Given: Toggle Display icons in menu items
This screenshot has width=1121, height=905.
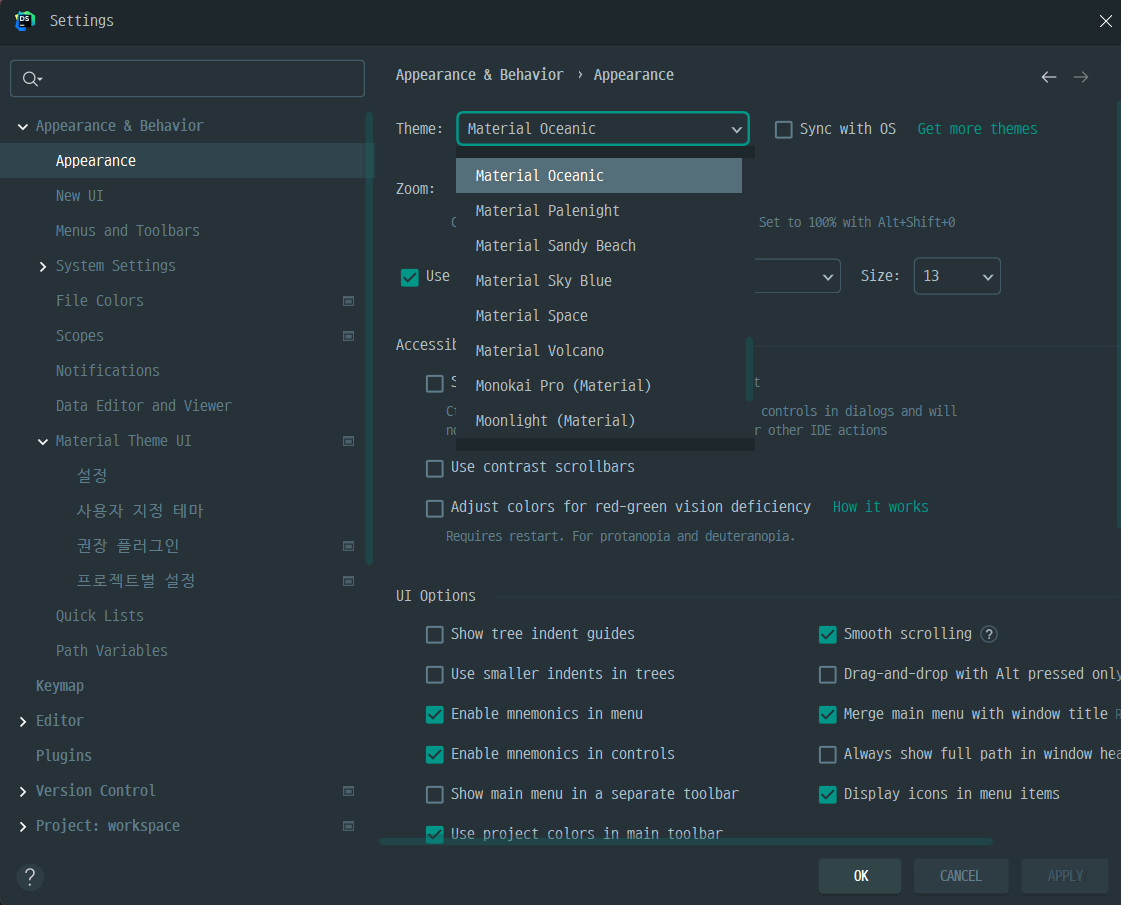Looking at the screenshot, I should click(x=828, y=795).
